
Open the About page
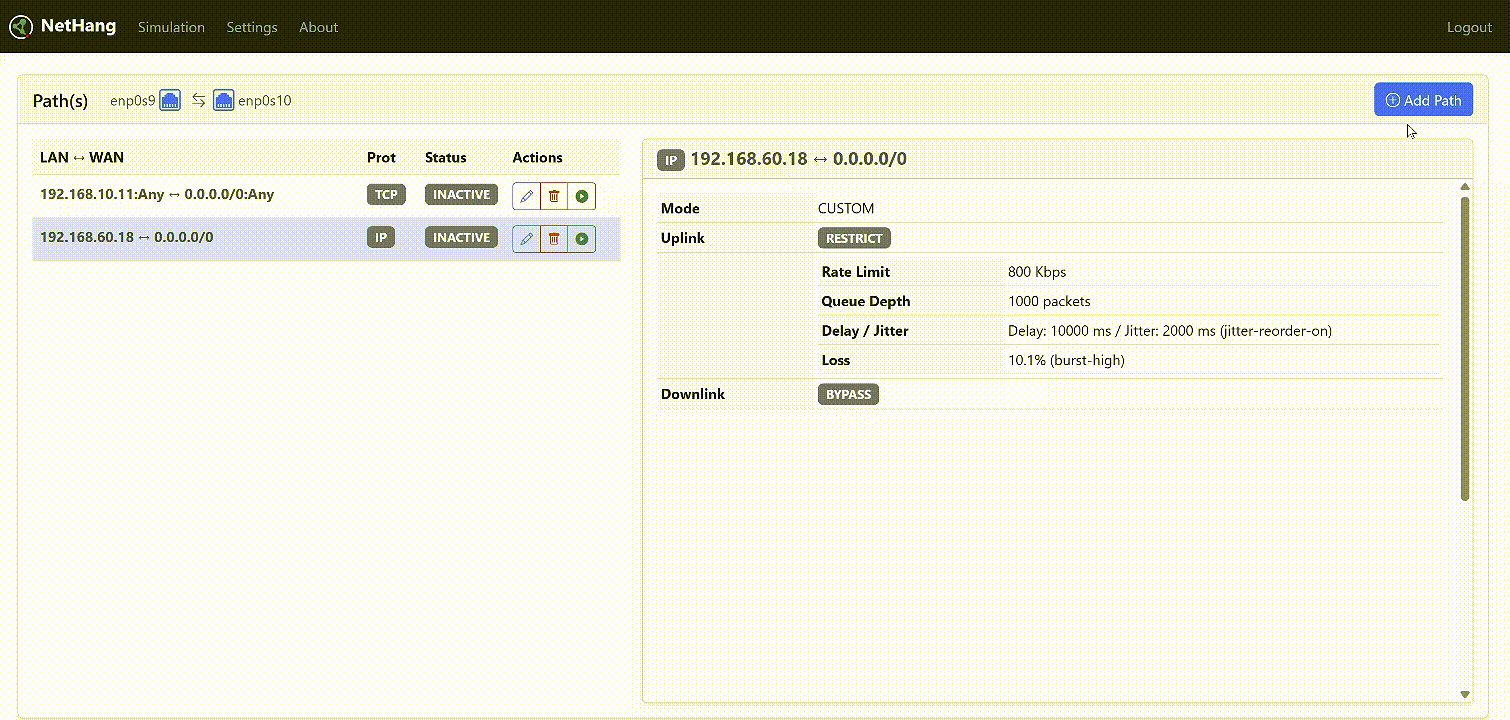(318, 27)
